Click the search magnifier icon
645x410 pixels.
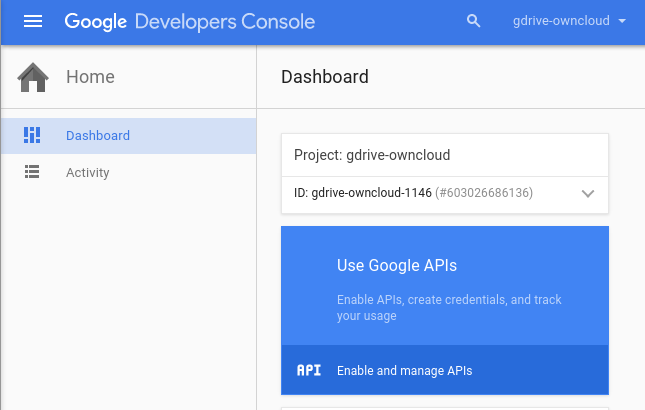pos(474,21)
